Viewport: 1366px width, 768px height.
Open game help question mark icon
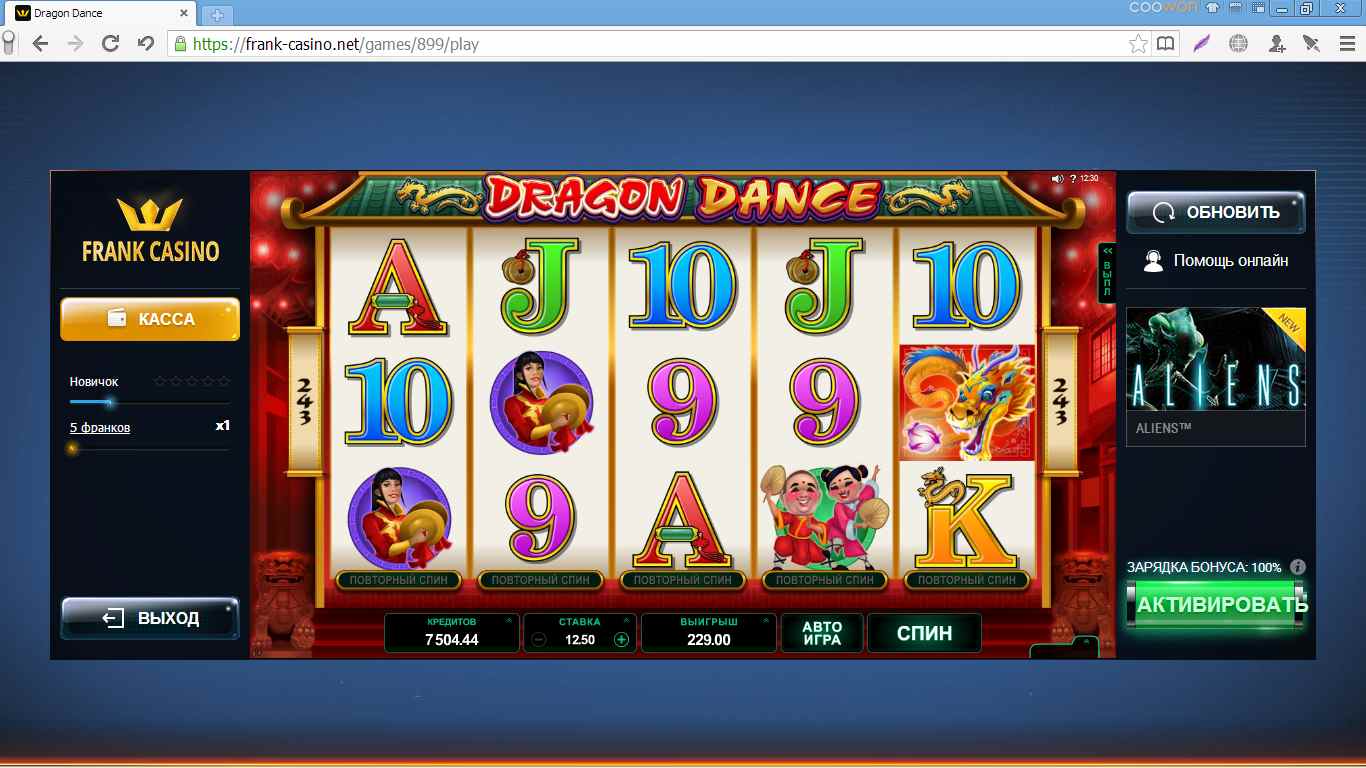click(x=1073, y=179)
